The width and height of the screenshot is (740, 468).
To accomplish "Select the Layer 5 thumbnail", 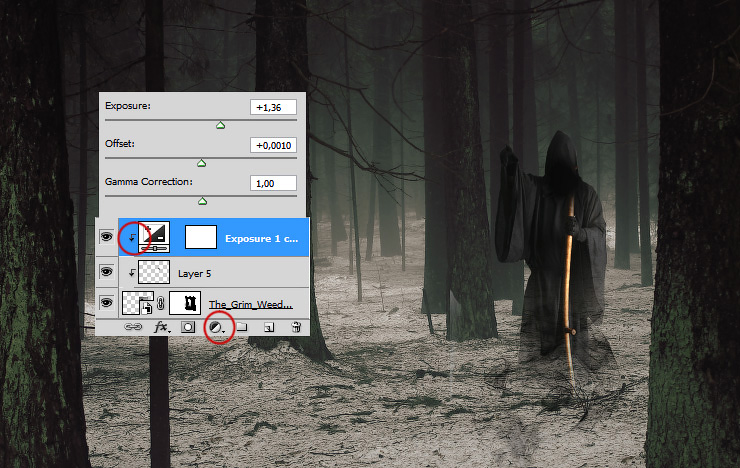I will coord(154,272).
